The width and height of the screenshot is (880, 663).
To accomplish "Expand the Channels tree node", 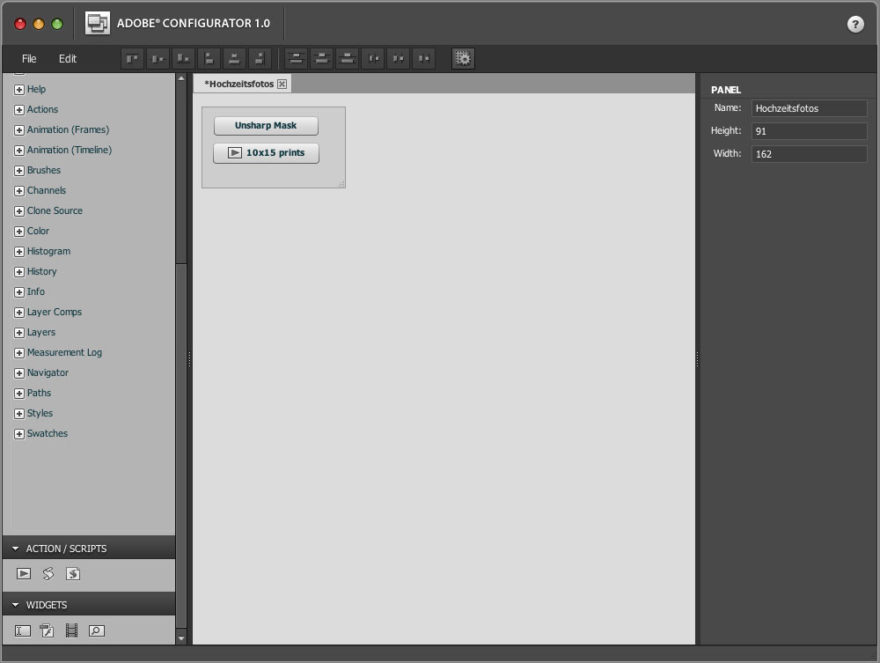I will click(x=19, y=190).
